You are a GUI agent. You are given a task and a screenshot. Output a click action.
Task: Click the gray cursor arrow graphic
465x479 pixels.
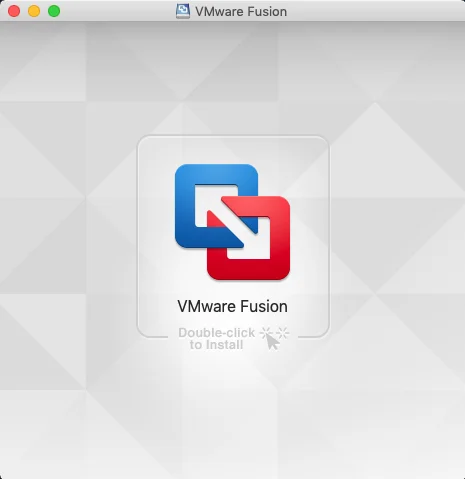[273, 342]
